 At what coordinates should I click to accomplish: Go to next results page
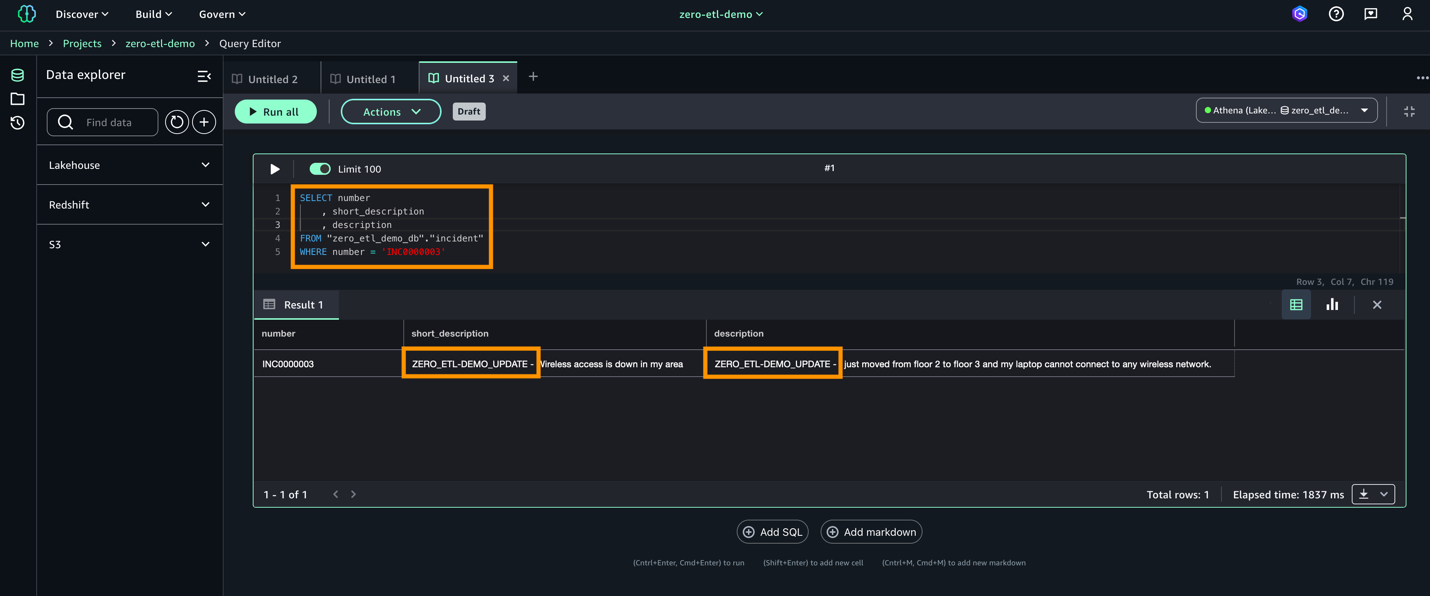pyautogui.click(x=354, y=494)
